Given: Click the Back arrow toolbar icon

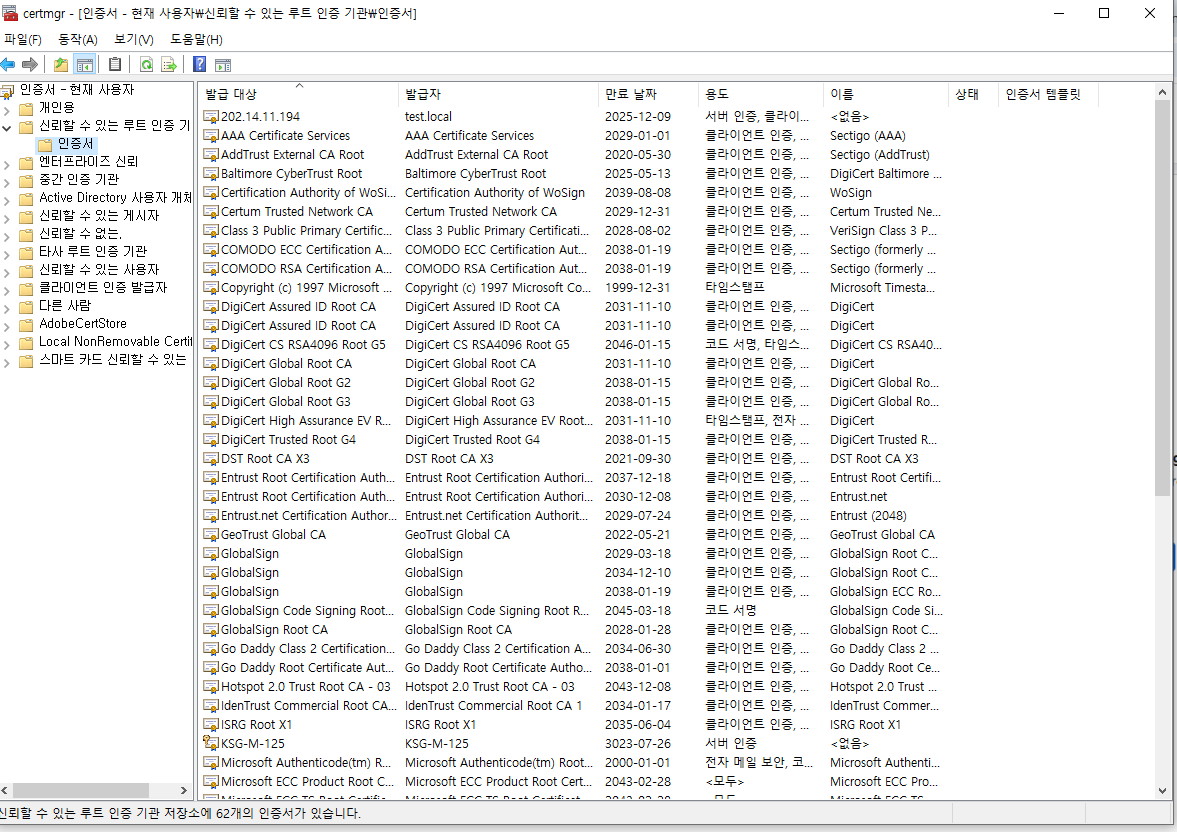Looking at the screenshot, I should click(8, 65).
